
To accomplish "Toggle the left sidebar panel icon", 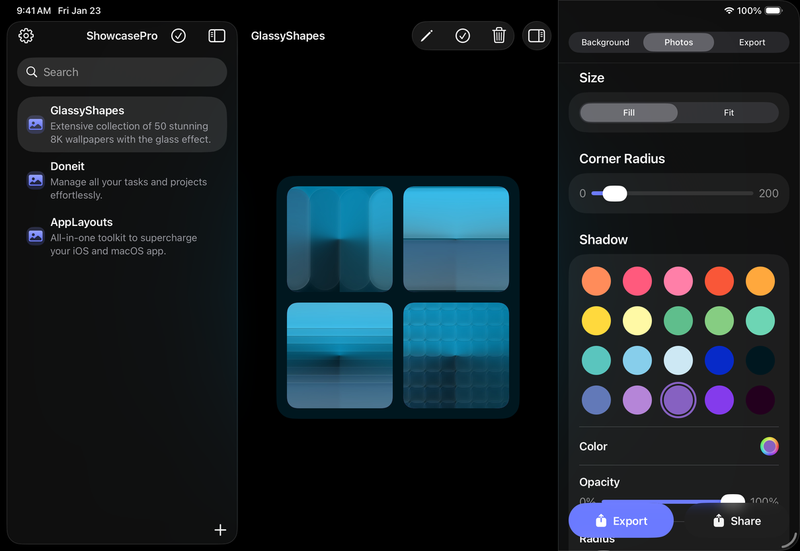I will tap(217, 36).
